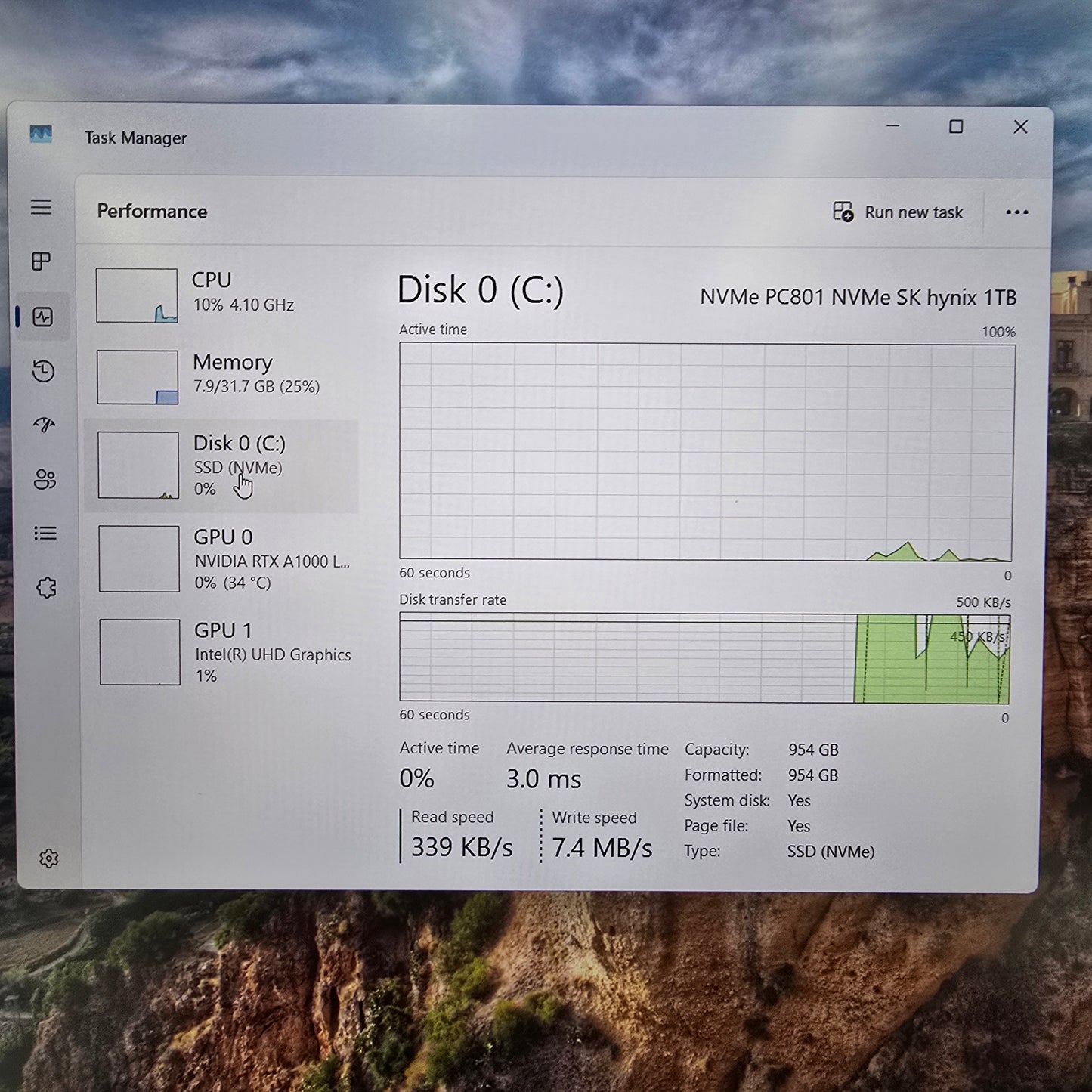Viewport: 1092px width, 1092px height.
Task: Open the App history page
Action: [x=43, y=372]
